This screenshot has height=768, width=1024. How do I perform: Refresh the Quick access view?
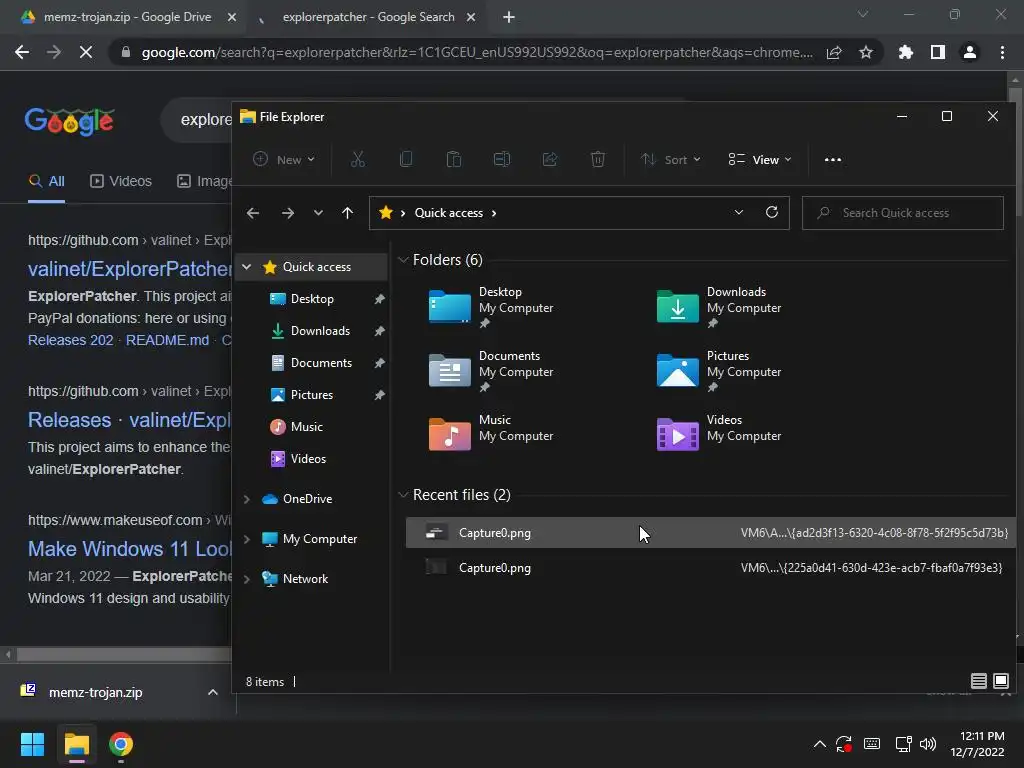(x=772, y=212)
